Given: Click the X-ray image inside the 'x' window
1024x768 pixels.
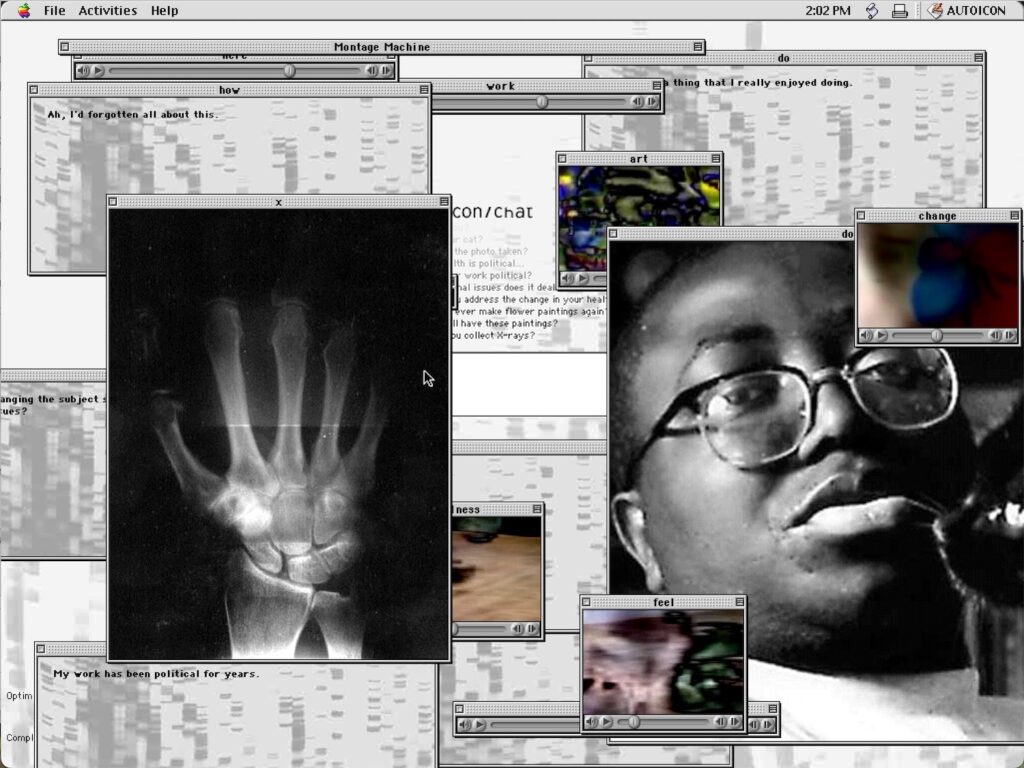Looking at the screenshot, I should point(278,430).
